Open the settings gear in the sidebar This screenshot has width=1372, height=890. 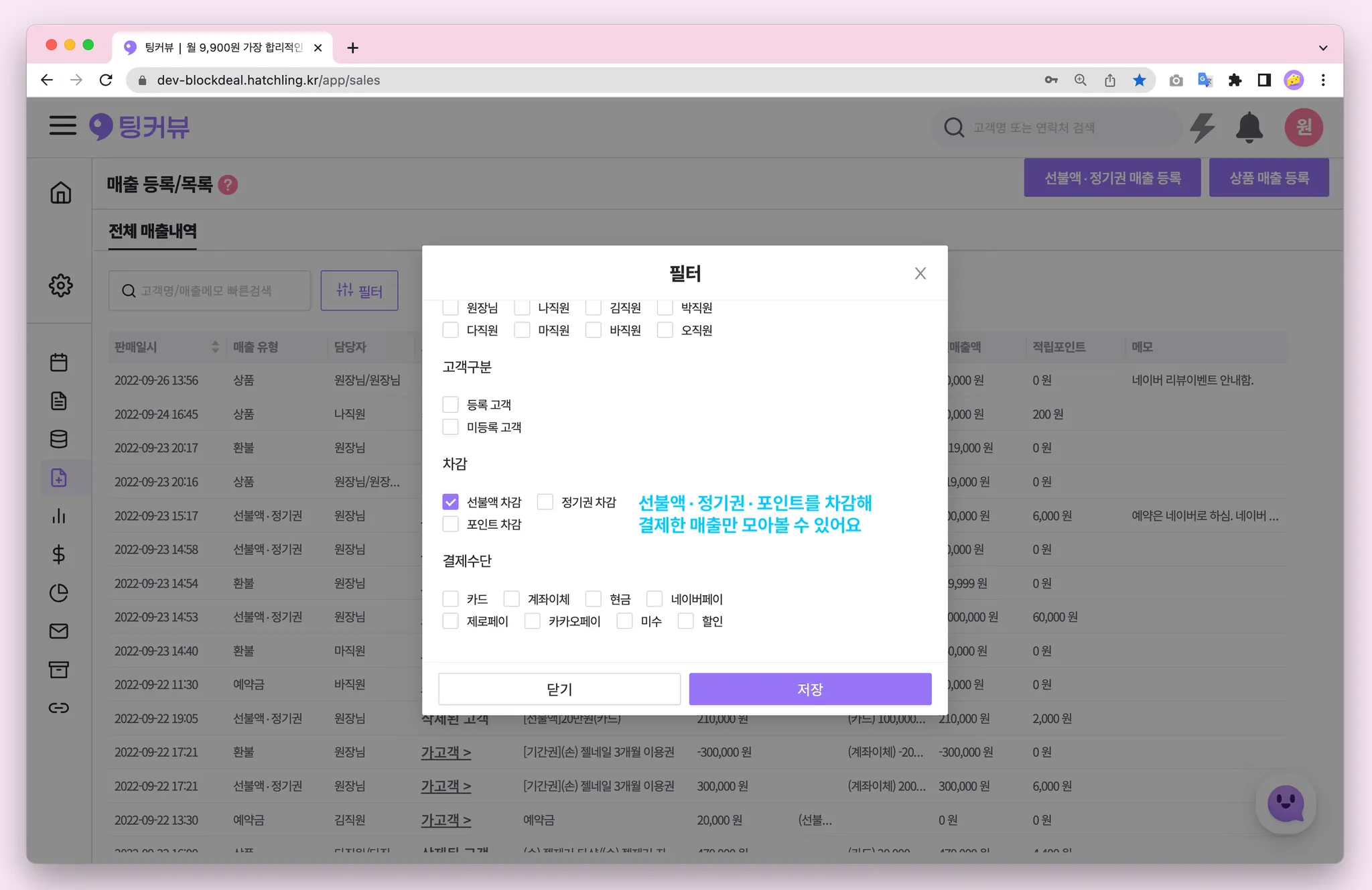coord(60,285)
